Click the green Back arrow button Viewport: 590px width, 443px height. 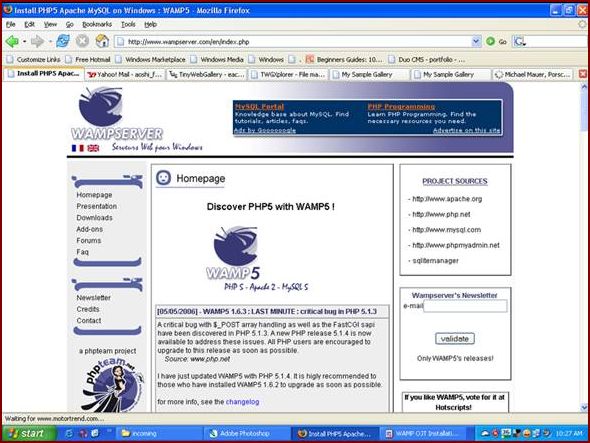pyautogui.click(x=12, y=41)
